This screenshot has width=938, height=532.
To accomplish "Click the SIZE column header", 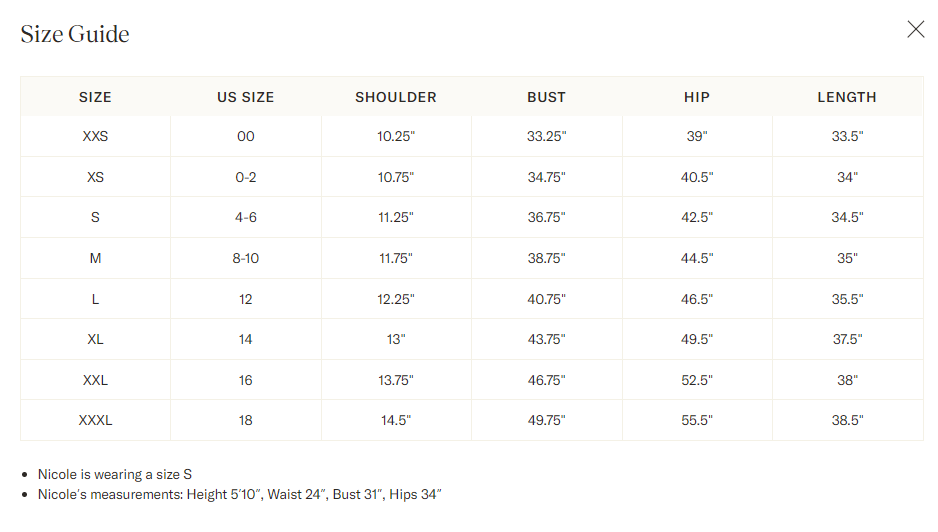I will click(x=95, y=97).
